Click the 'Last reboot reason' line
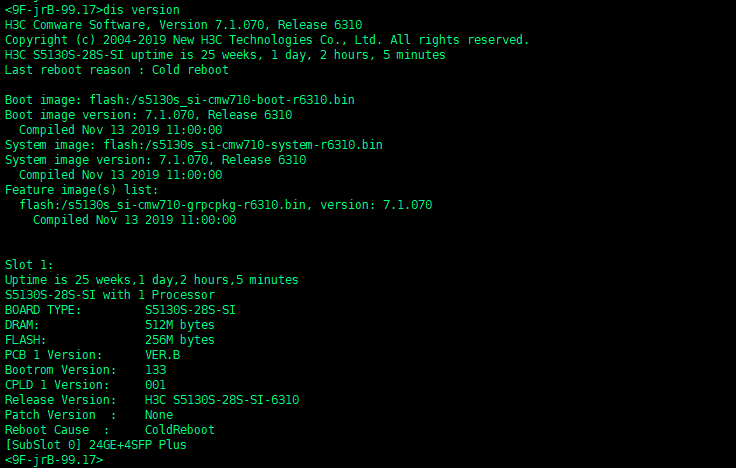Screen dimensions: 736x468 point(117,70)
